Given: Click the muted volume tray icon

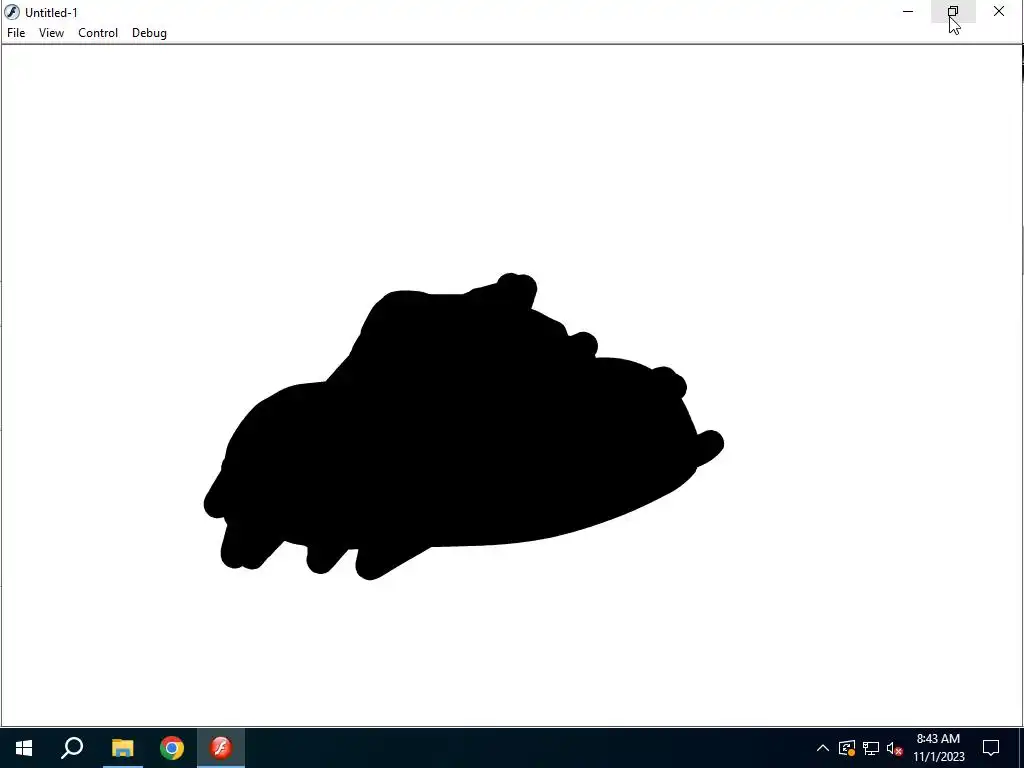Looking at the screenshot, I should pyautogui.click(x=895, y=748).
